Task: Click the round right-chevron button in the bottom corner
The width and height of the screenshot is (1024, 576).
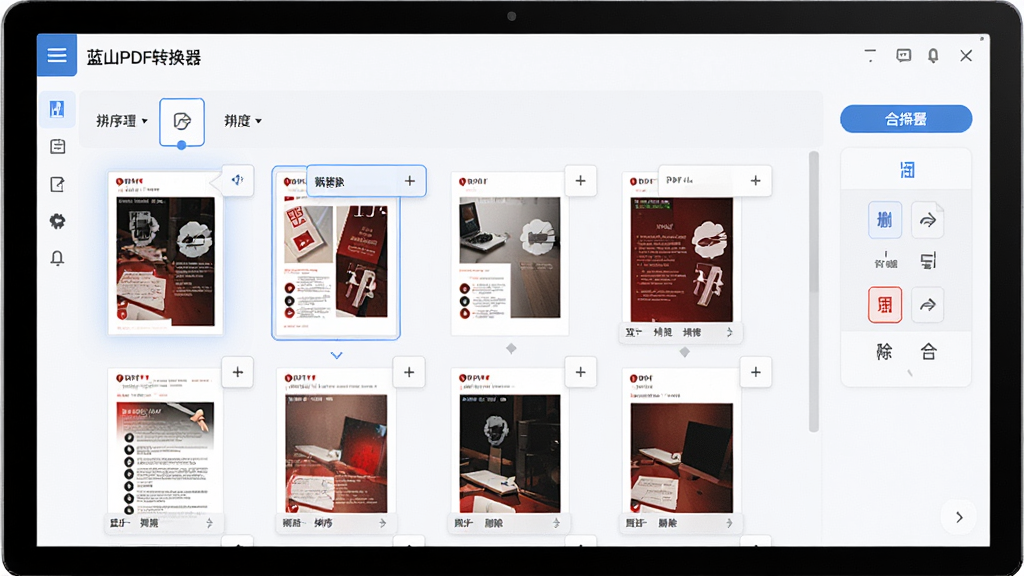Action: [x=959, y=517]
